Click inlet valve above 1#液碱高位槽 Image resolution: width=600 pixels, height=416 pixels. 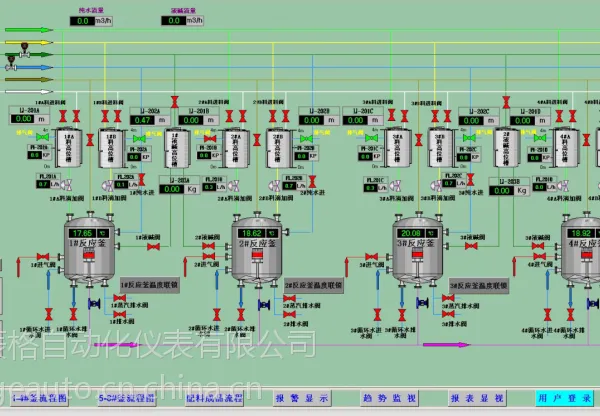point(174,102)
